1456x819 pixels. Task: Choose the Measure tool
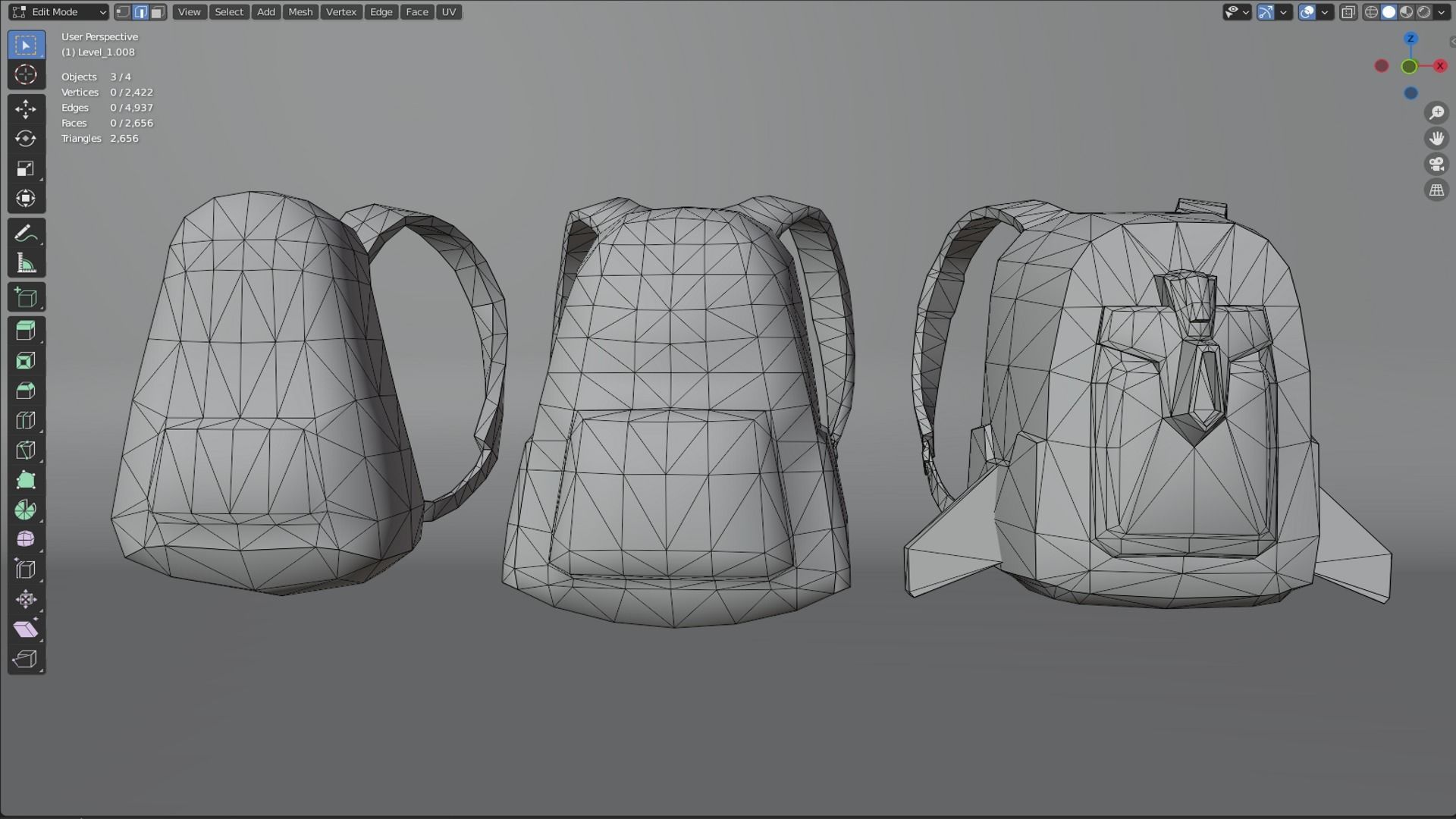26,263
